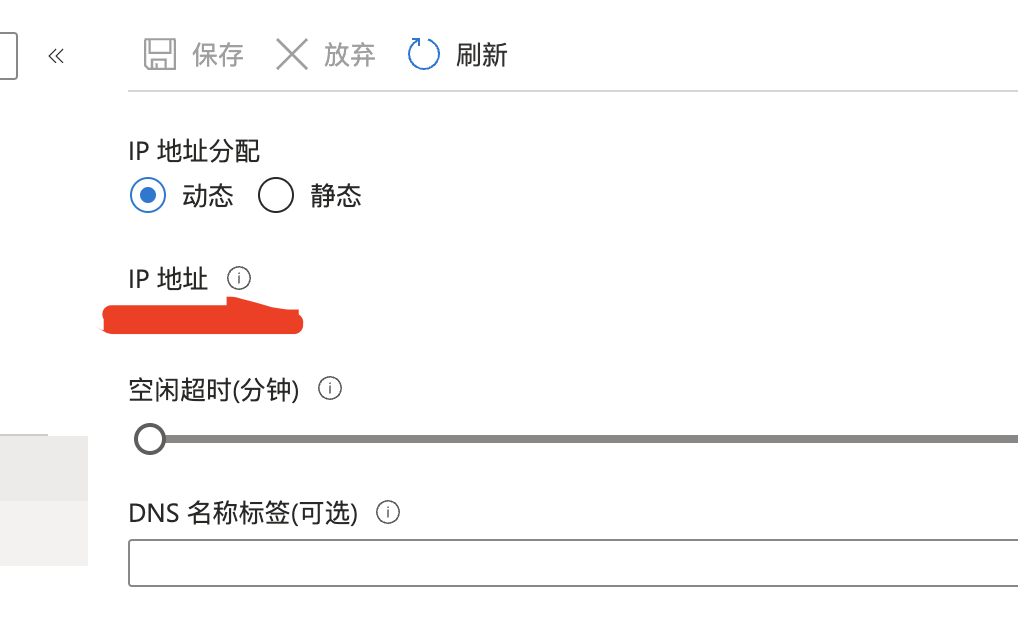Choose the 静态 option text label
The width and height of the screenshot is (1018, 640).
coord(336,196)
